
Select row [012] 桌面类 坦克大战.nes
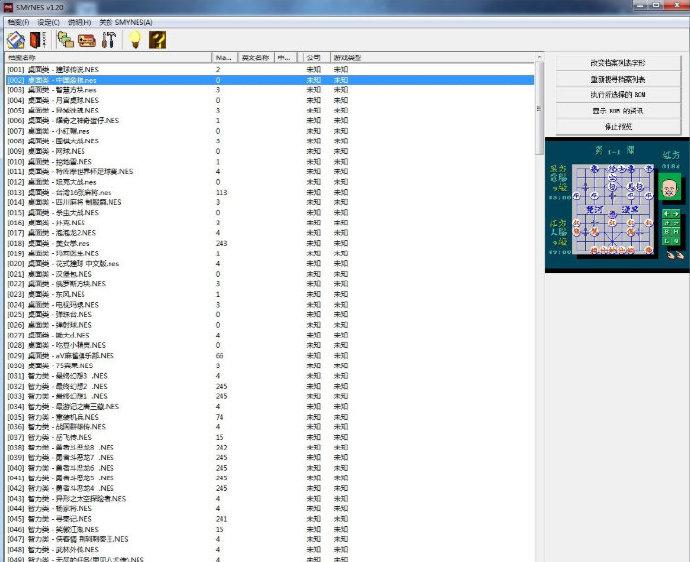tap(270, 182)
